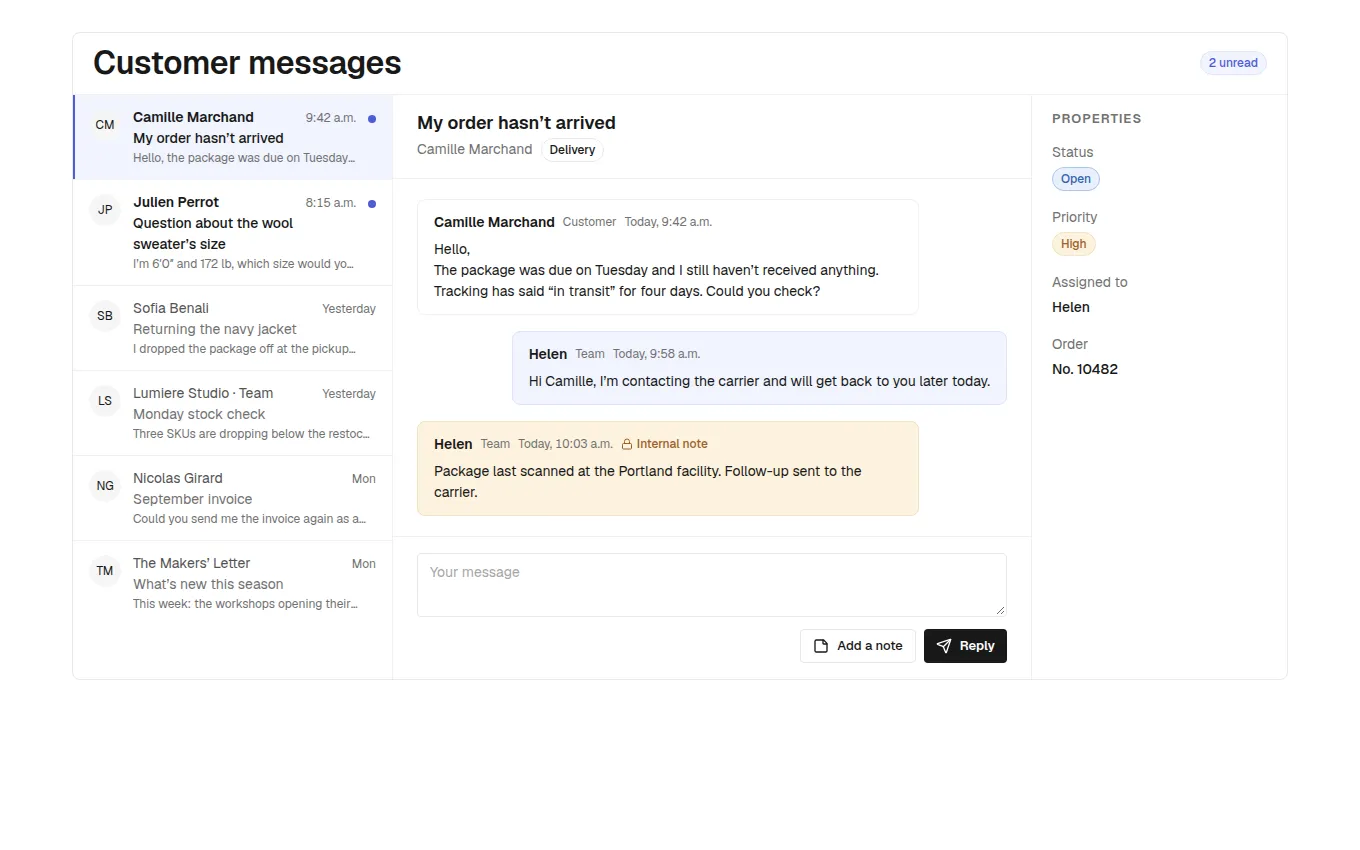Click the preview text "I dropped the package off"
The width and height of the screenshot is (1360, 850).
point(245,349)
